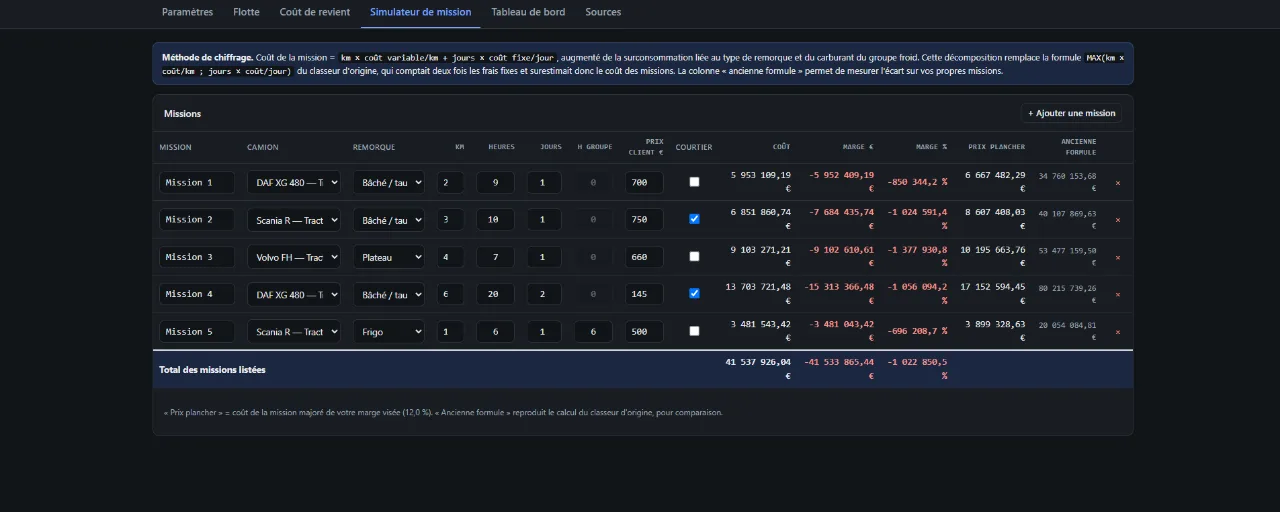
Task: Switch to the Paramètres tab
Action: pyautogui.click(x=187, y=12)
